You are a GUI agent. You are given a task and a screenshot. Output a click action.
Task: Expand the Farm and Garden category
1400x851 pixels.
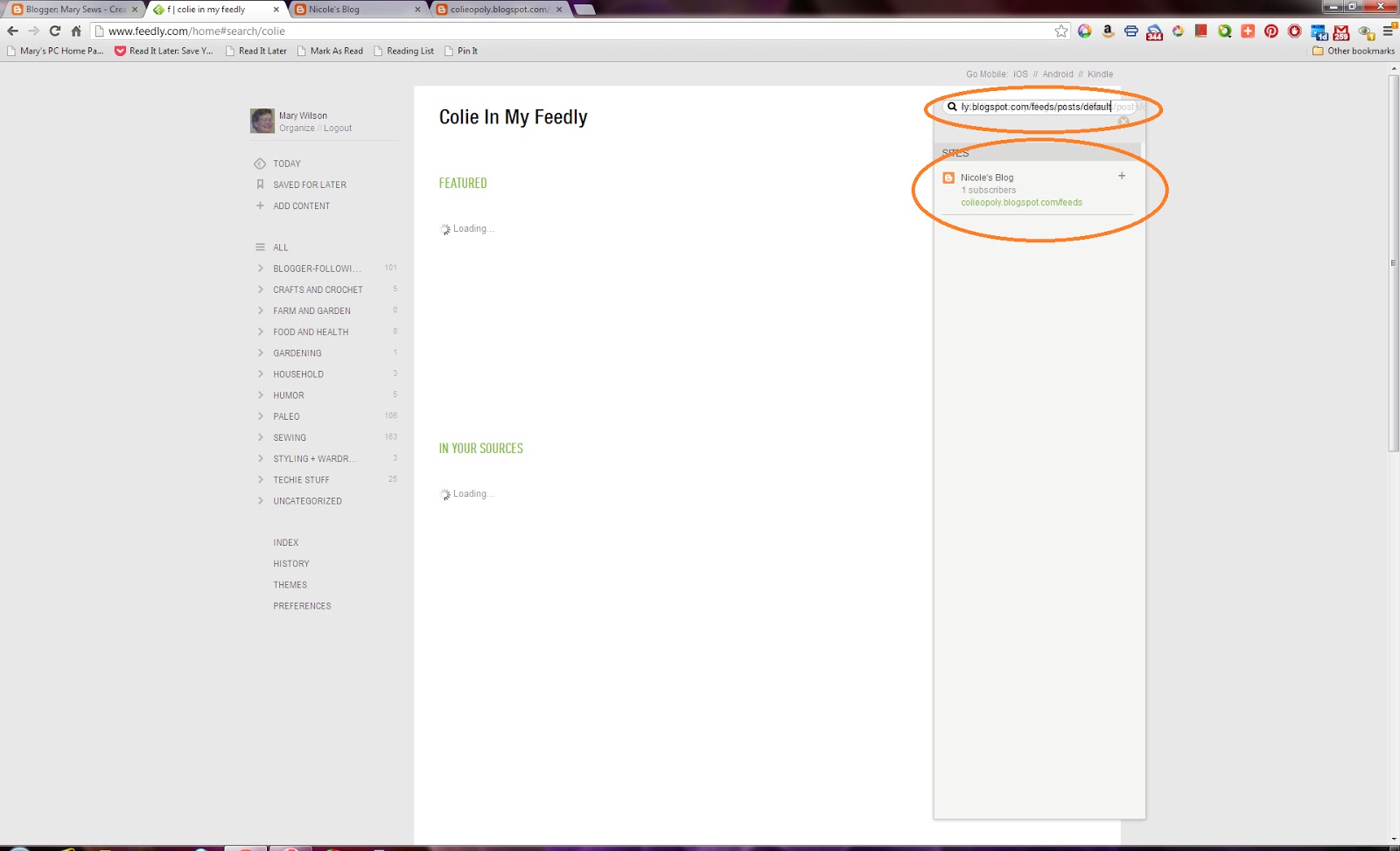tap(260, 310)
